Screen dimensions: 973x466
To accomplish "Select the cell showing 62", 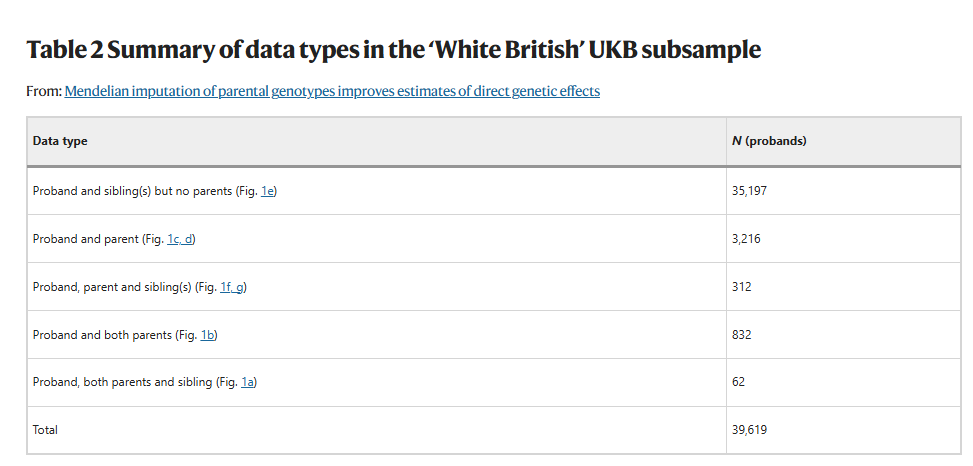I will pos(738,383).
